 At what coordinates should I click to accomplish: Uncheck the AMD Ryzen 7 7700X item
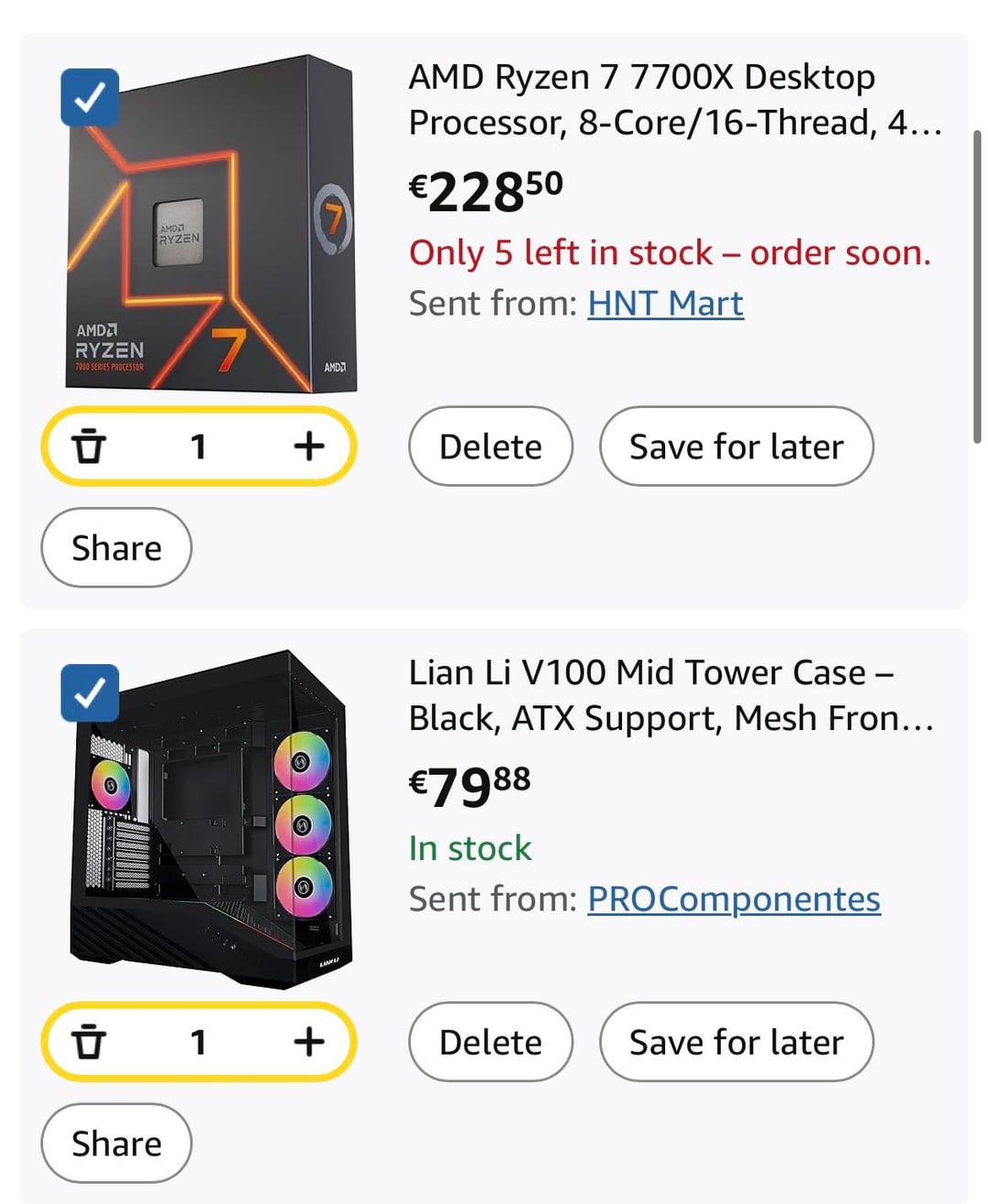coord(90,97)
